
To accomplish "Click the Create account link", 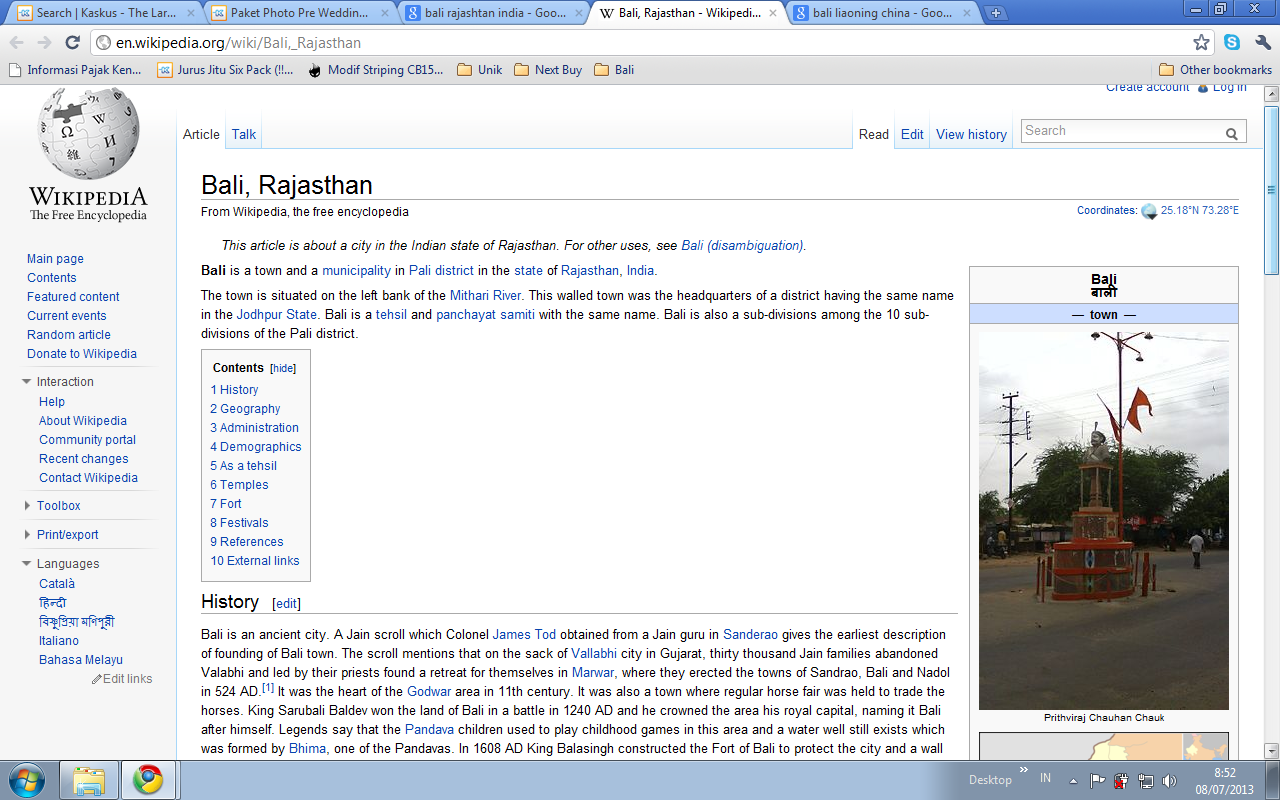I will [1148, 88].
